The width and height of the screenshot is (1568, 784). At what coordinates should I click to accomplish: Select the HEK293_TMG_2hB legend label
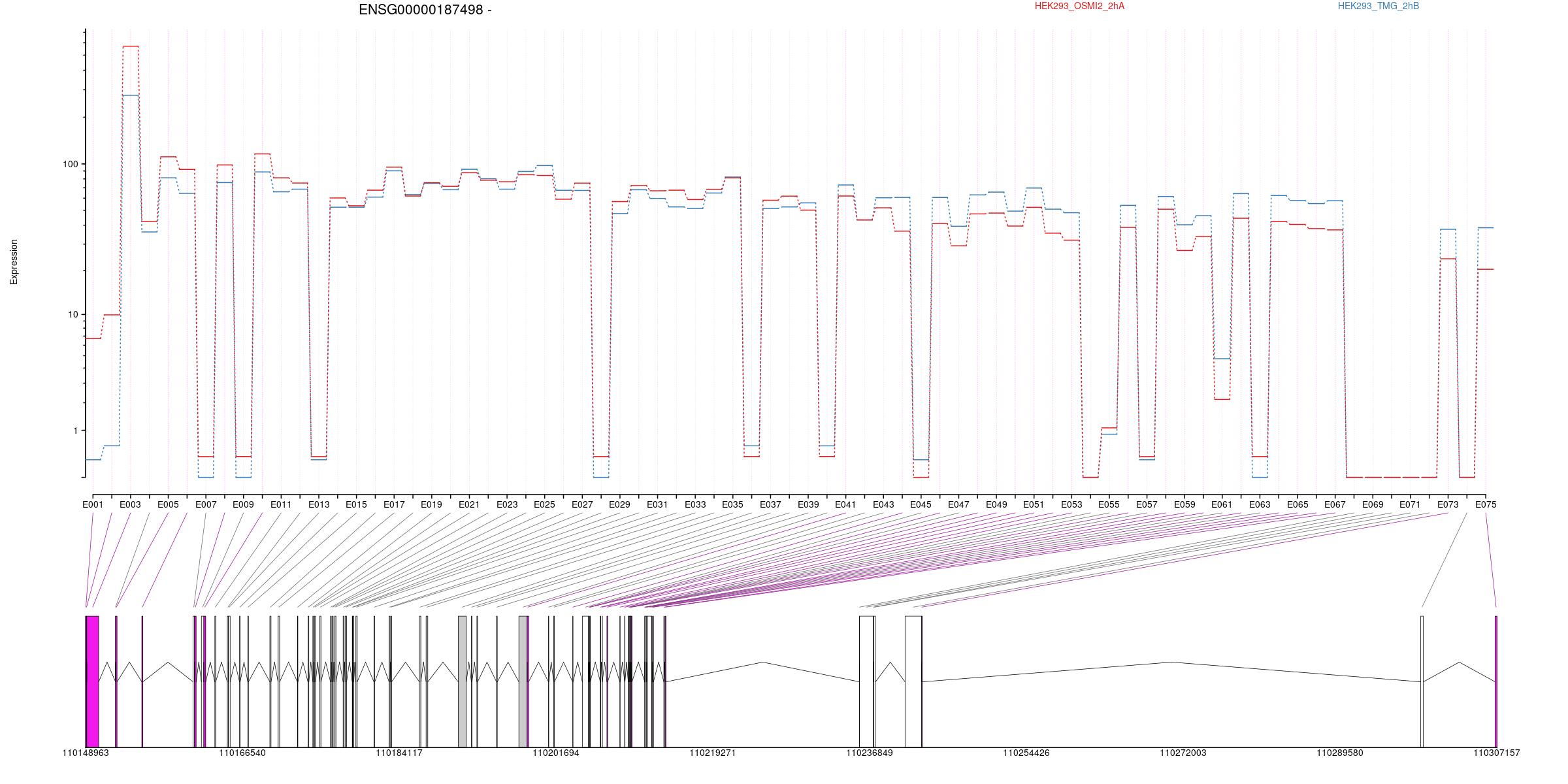point(1379,6)
